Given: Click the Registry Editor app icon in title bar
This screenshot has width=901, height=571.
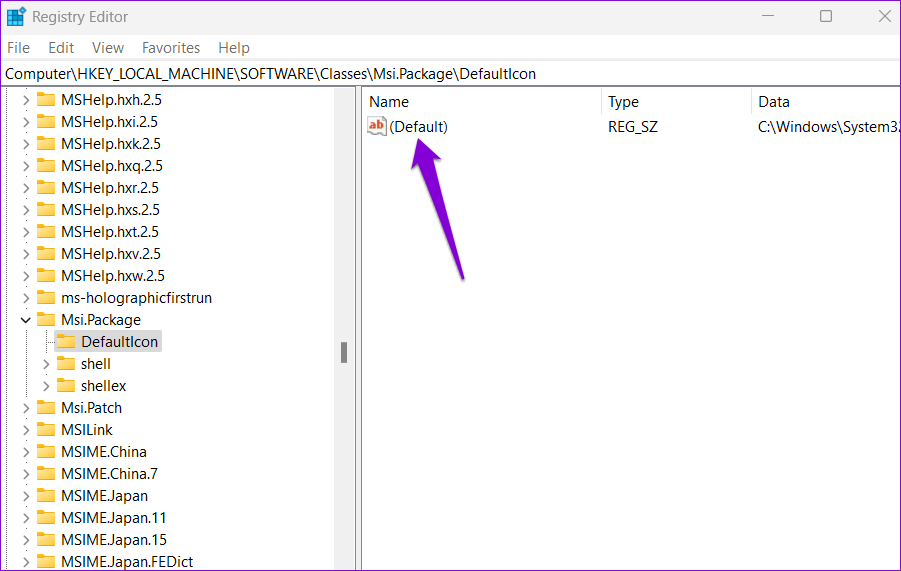Looking at the screenshot, I should (16, 16).
